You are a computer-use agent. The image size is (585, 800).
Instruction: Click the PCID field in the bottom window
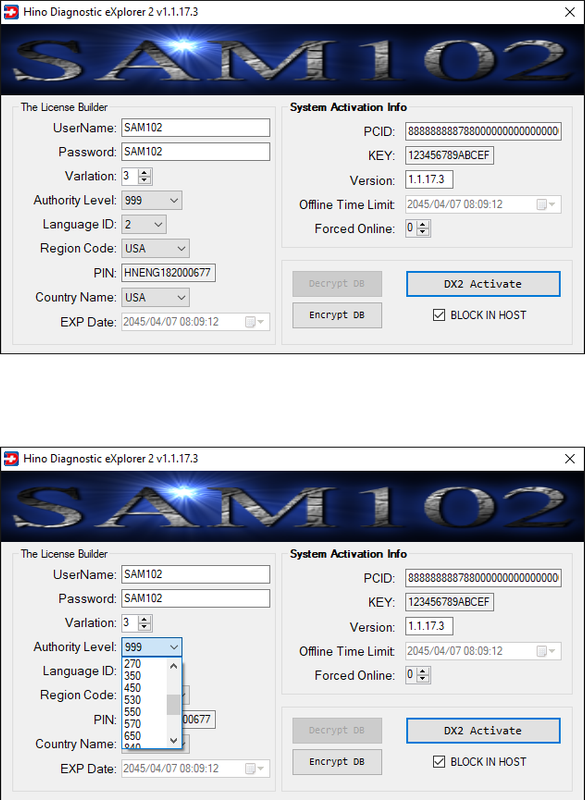click(x=484, y=578)
